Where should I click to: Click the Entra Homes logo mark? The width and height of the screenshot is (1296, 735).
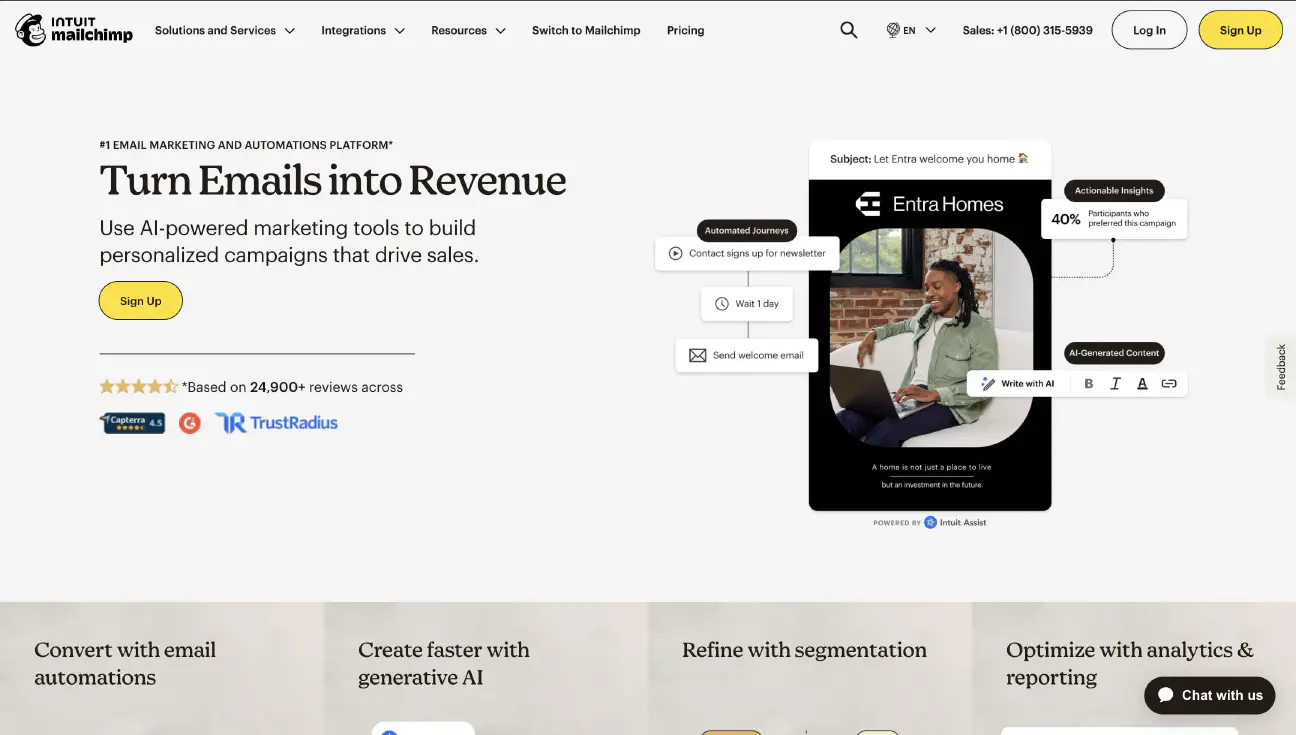point(868,204)
